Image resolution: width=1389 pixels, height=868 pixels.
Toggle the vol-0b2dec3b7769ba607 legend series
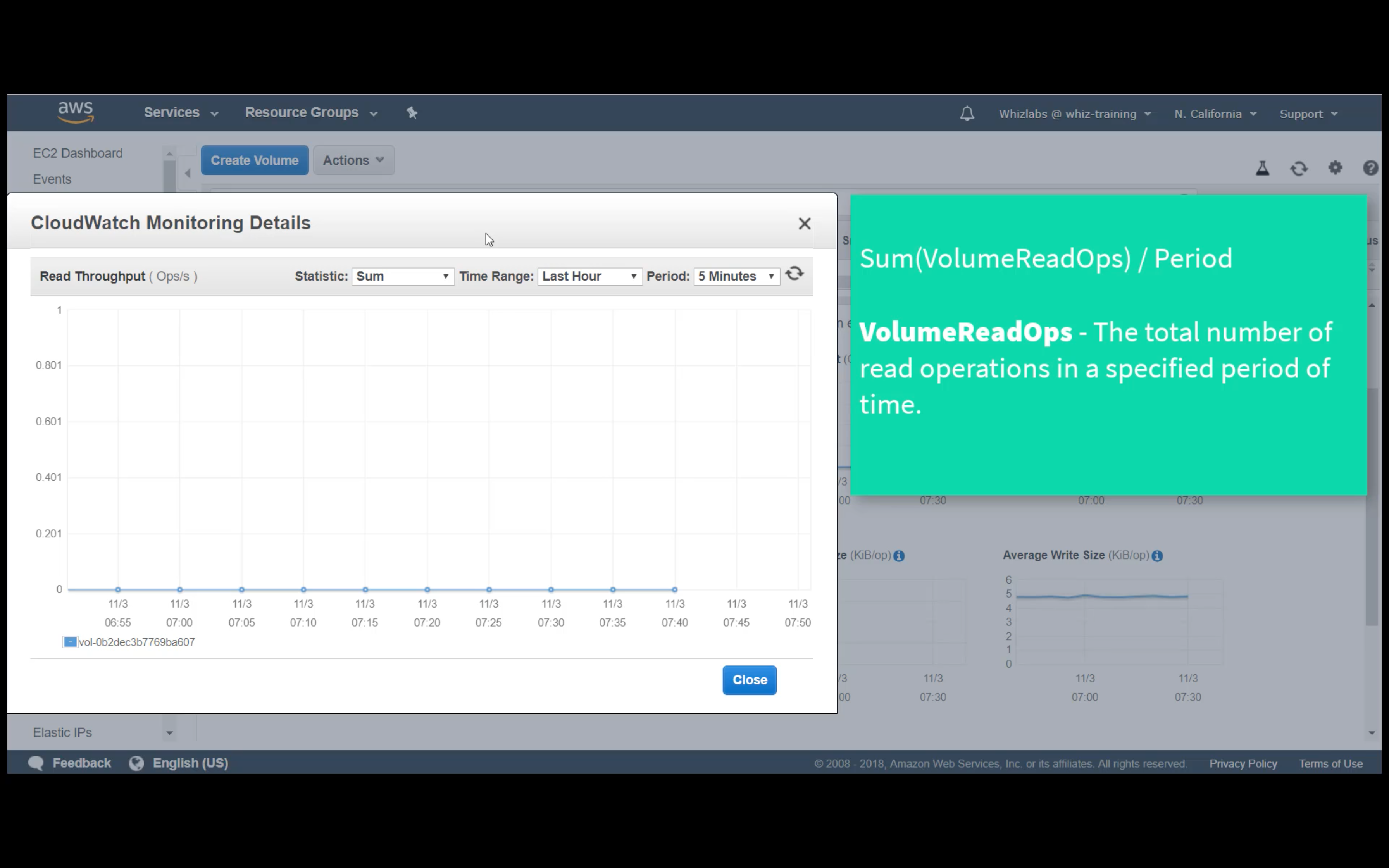point(70,642)
